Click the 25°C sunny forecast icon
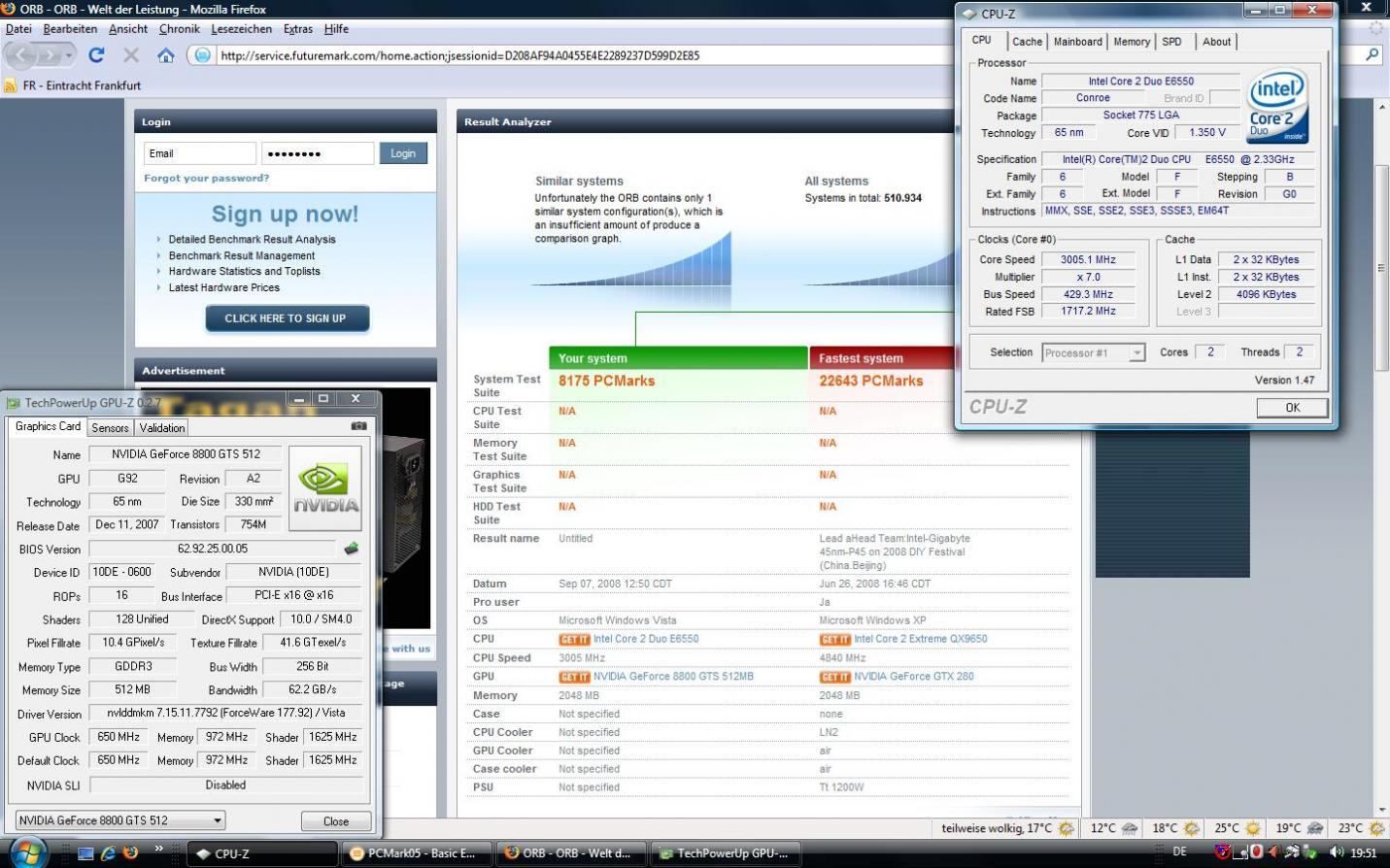The width and height of the screenshot is (1390, 868). point(1252,828)
